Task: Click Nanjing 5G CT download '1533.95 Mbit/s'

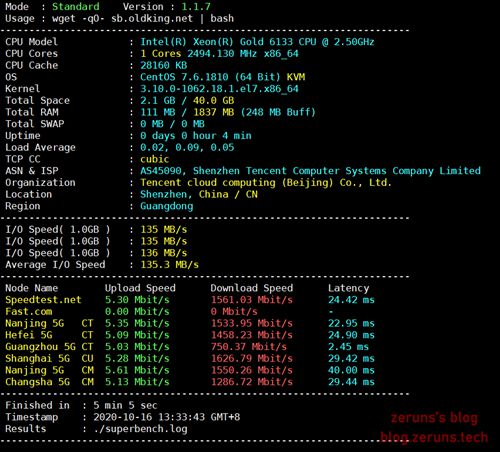Action: [252, 323]
